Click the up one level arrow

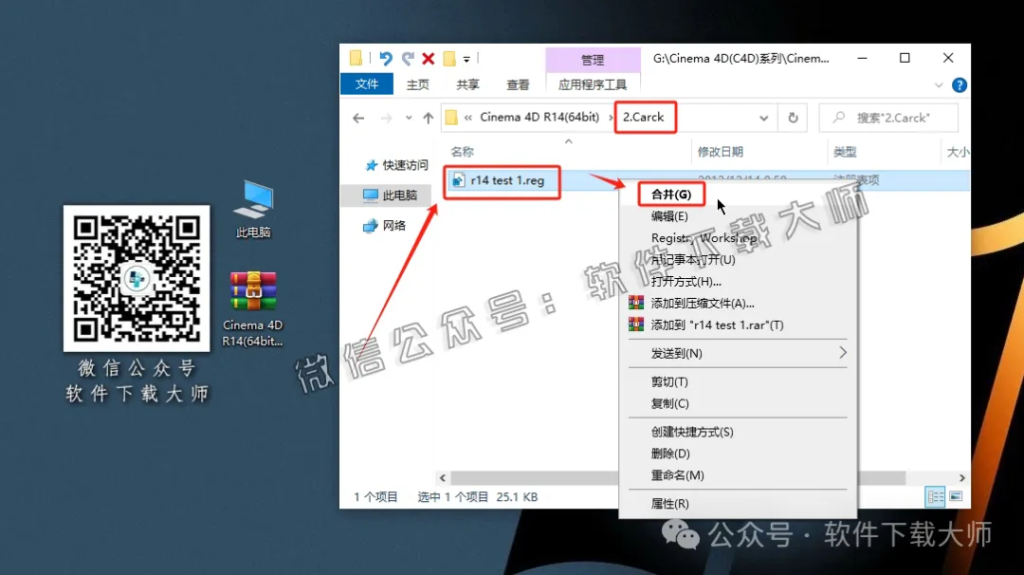tap(428, 118)
